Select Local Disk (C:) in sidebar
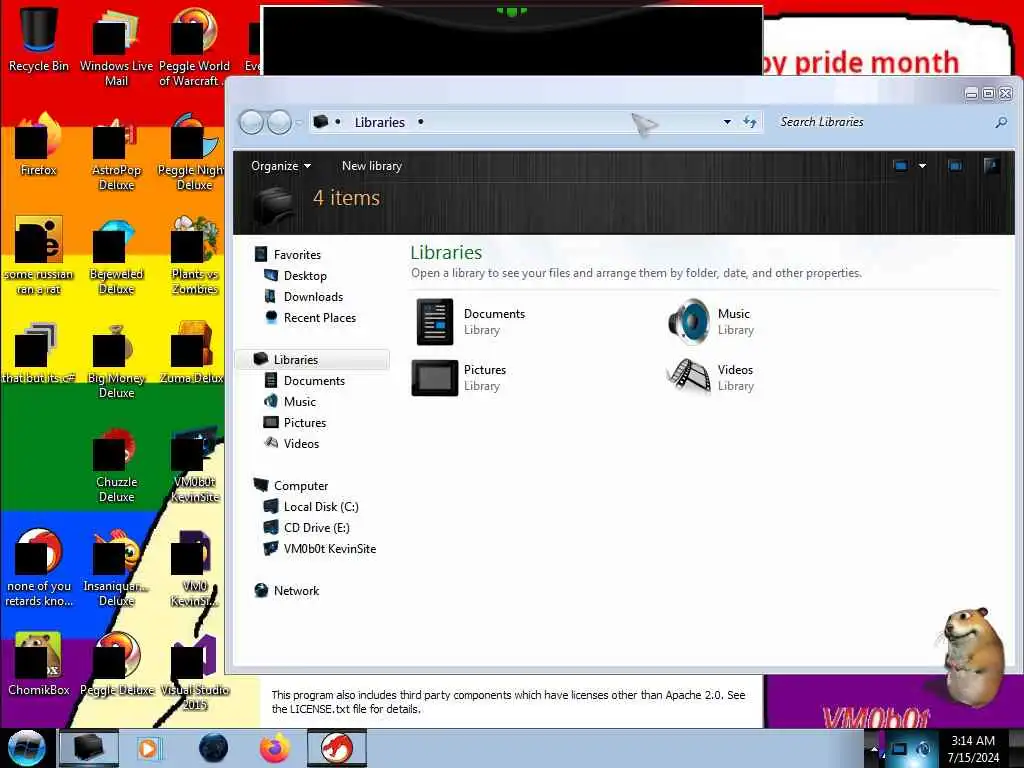This screenshot has height=768, width=1024. click(321, 507)
